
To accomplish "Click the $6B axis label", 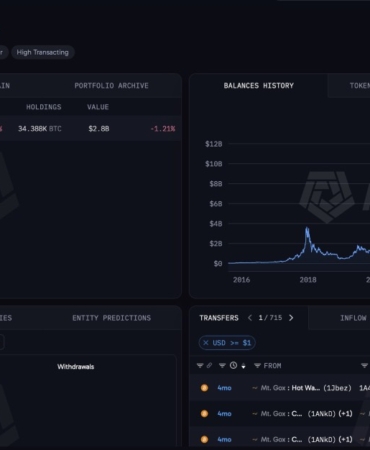I will (216, 204).
